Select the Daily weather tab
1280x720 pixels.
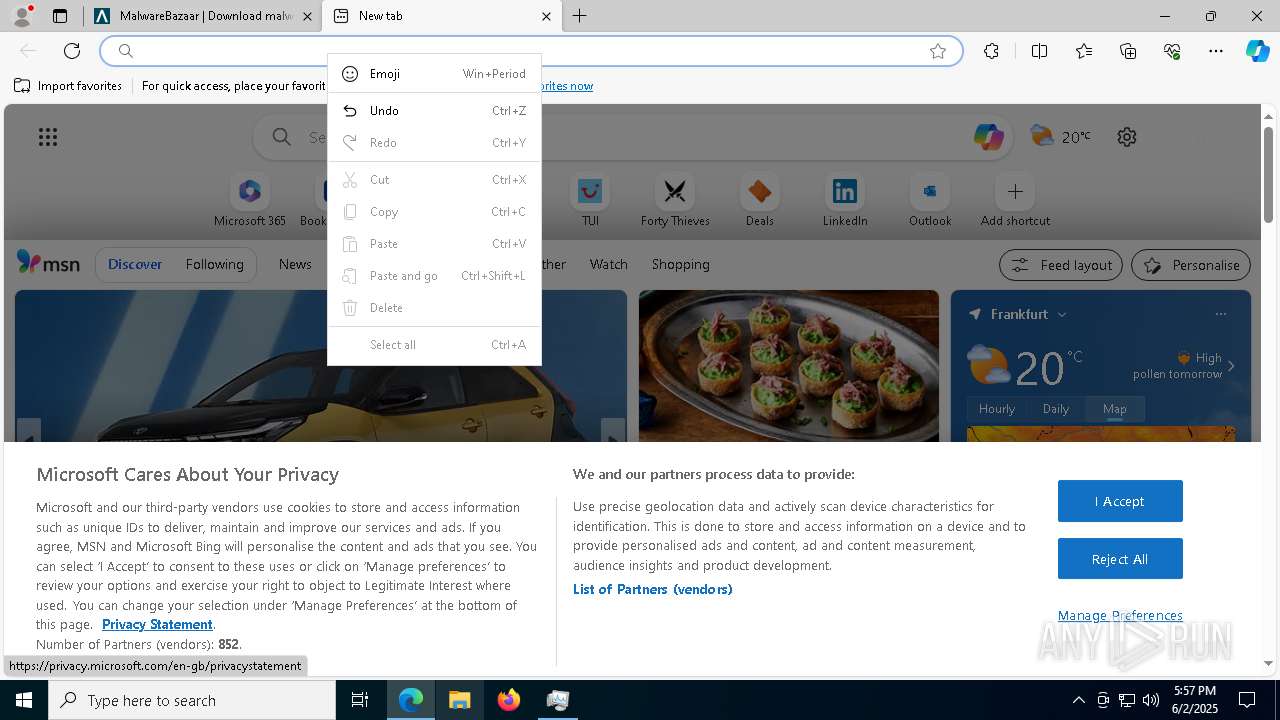1056,409
